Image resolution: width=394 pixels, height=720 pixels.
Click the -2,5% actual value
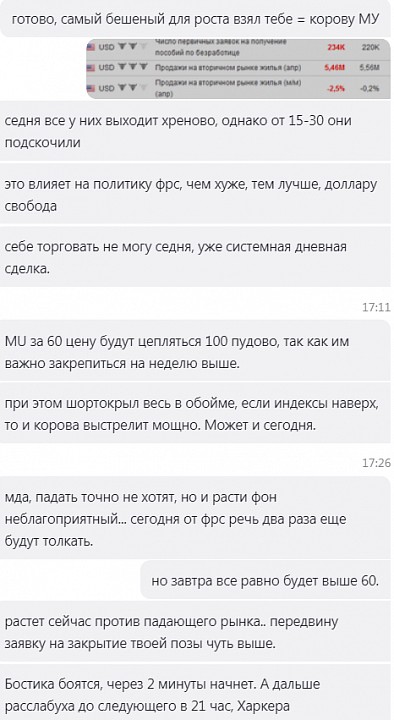pos(336,89)
